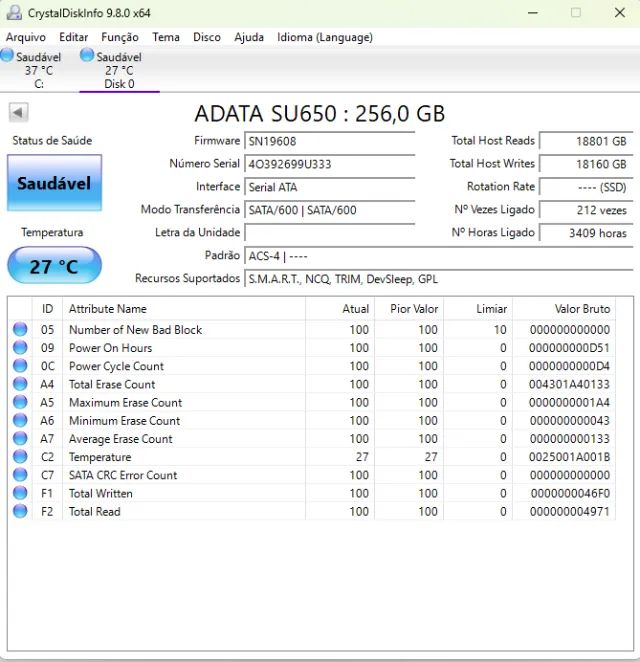Click raw value 000000004971 for Total Read
640x662 pixels.
tap(570, 511)
